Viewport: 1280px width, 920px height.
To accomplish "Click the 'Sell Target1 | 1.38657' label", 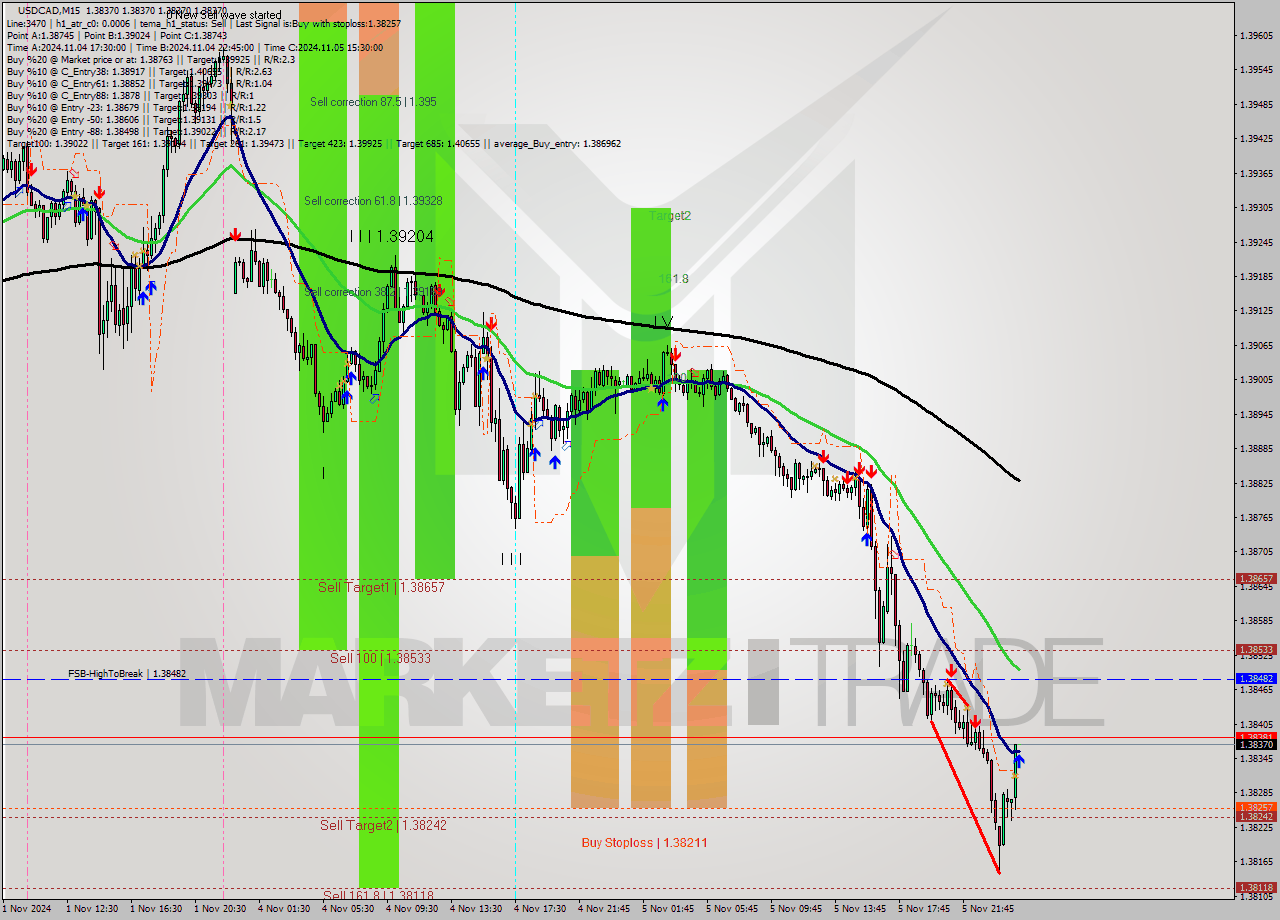I will click(381, 587).
